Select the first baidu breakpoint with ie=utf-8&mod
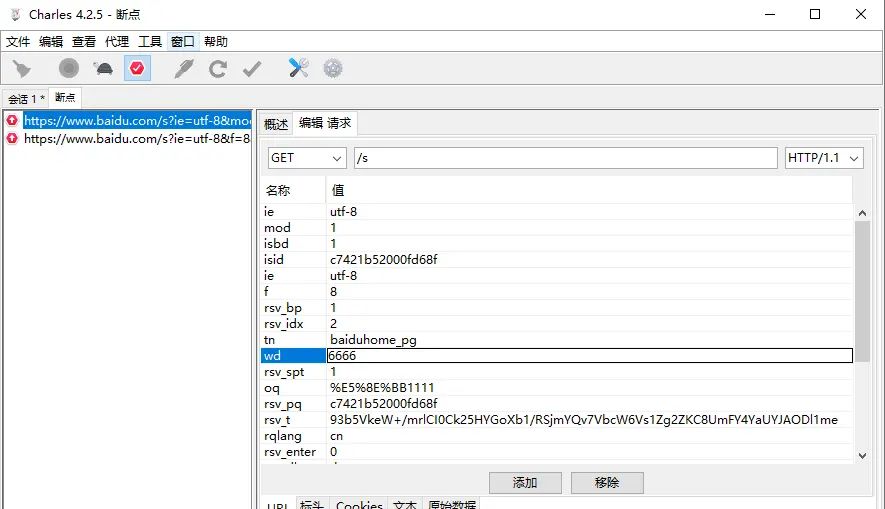The height and width of the screenshot is (509, 885). [x=137, y=120]
